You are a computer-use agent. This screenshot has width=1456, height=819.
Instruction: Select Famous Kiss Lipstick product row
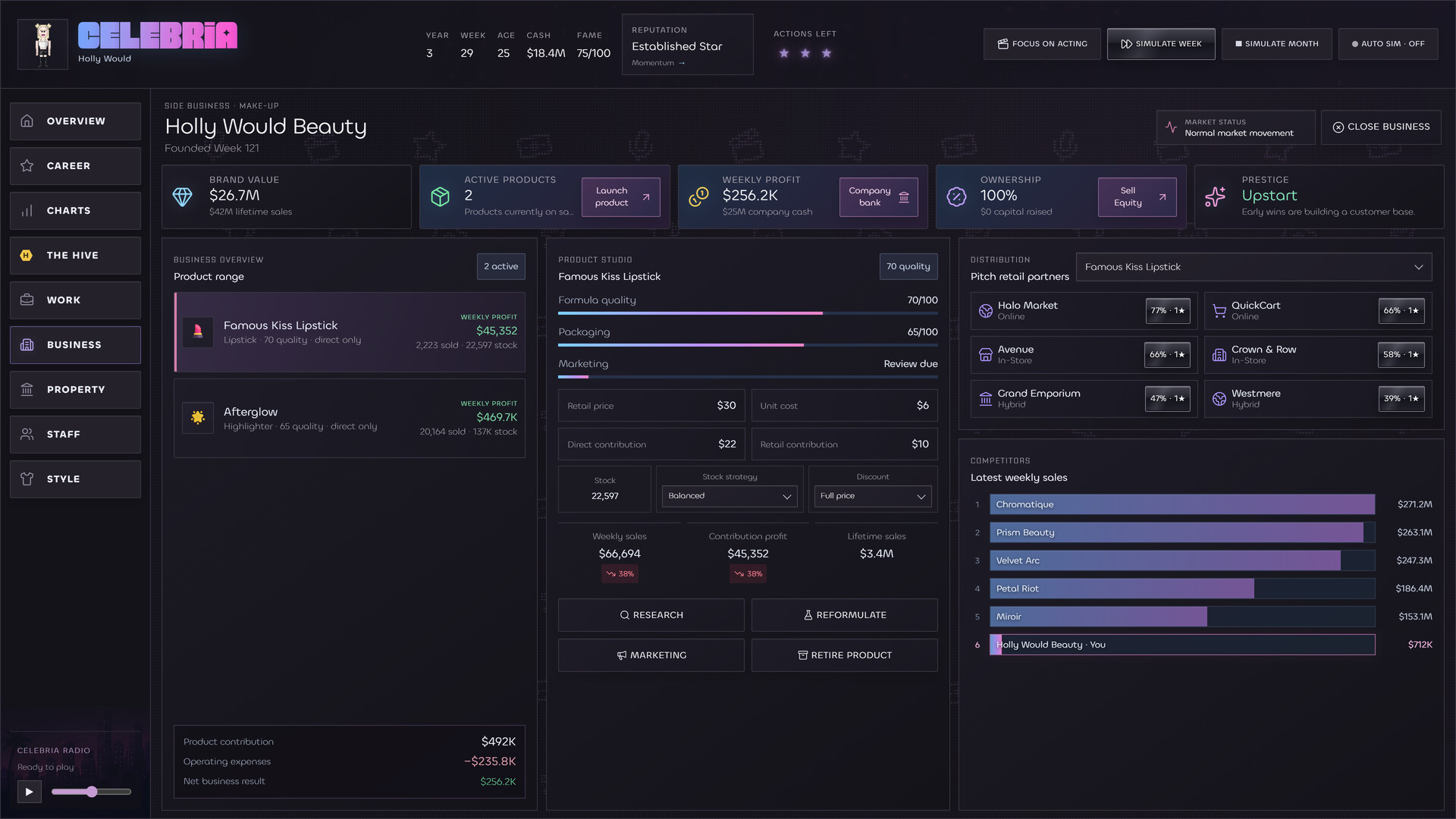tap(350, 332)
